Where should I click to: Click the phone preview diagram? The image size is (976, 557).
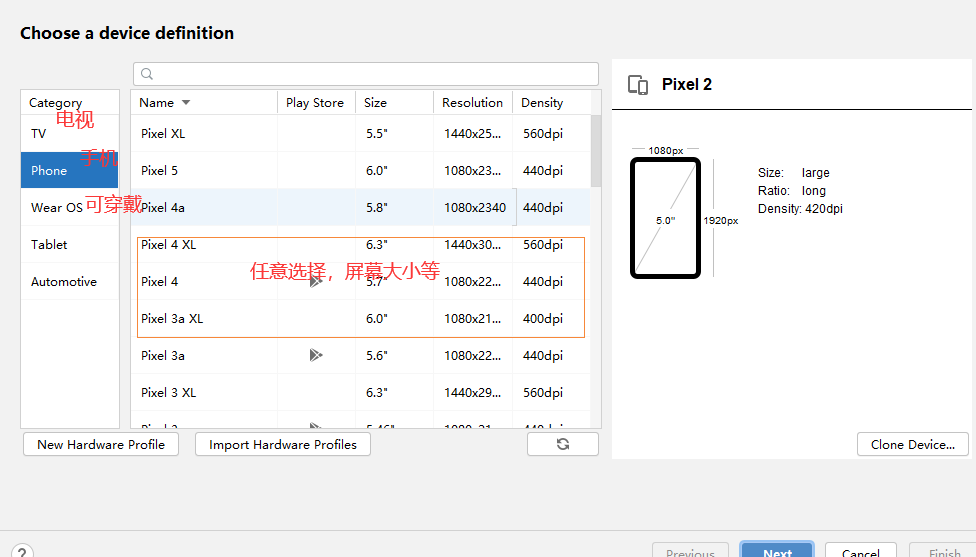click(665, 218)
